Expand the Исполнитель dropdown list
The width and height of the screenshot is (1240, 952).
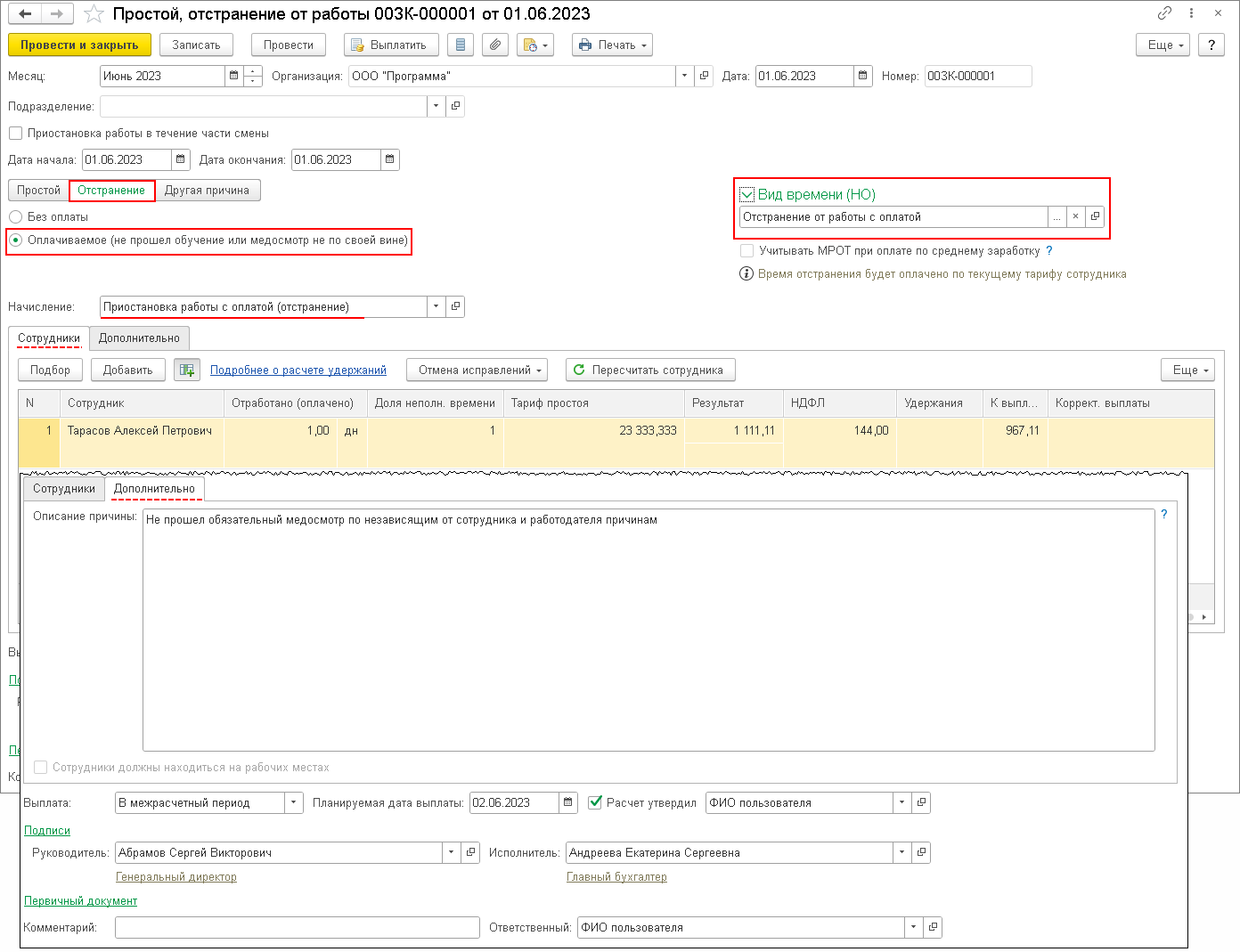(901, 852)
